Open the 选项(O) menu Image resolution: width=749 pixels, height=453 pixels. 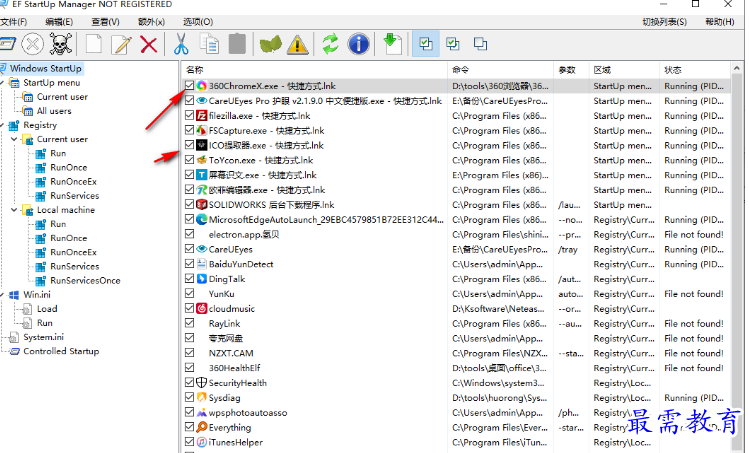198,22
